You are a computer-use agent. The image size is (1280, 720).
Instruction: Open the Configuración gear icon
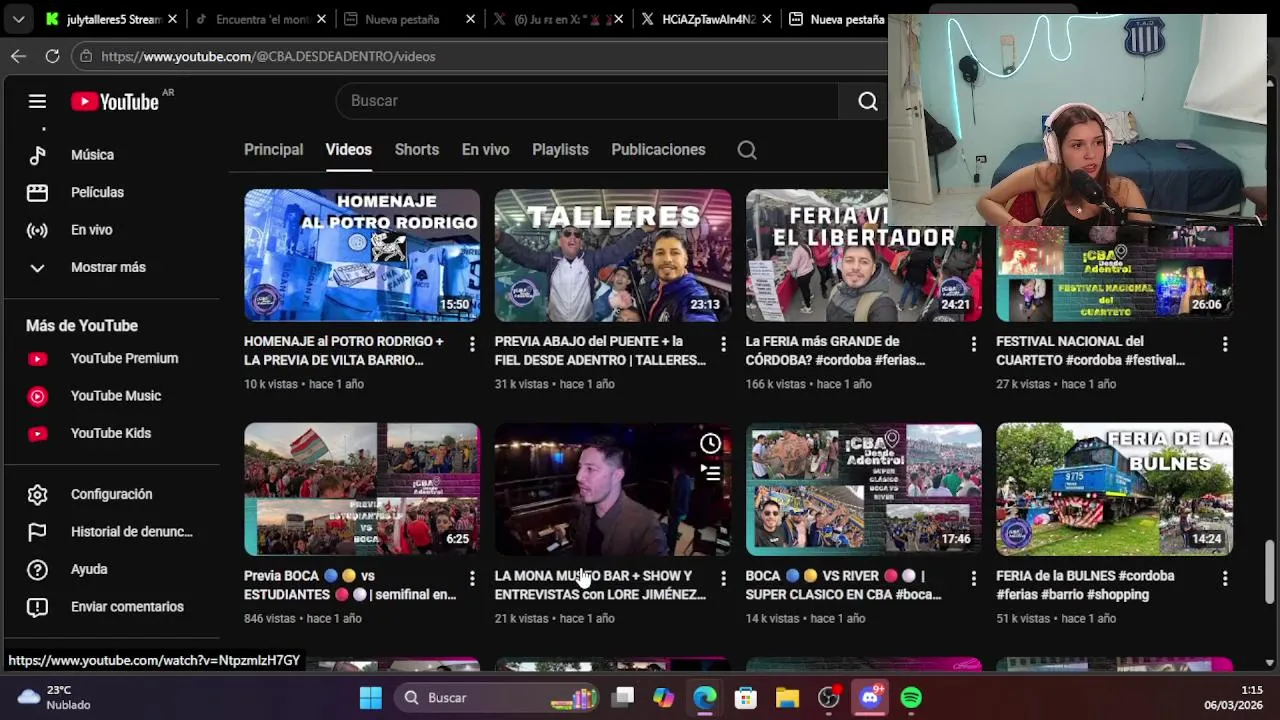[x=37, y=494]
